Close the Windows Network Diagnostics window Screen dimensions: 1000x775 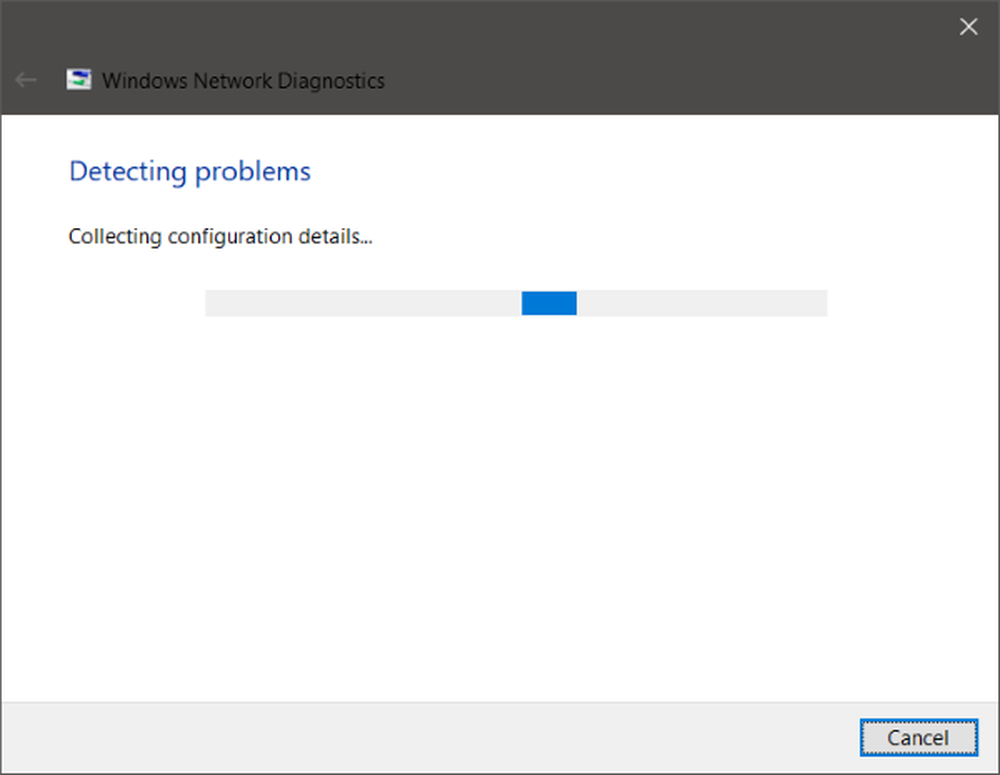pos(968,26)
